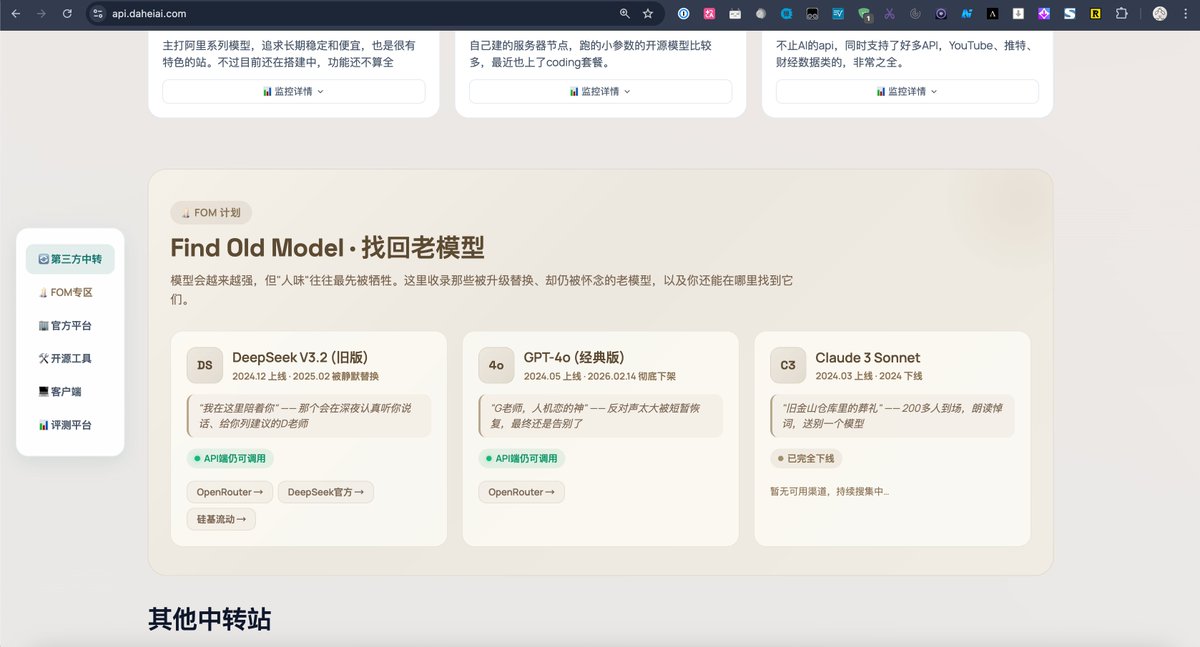Select 第三方中转 in the side navigation

(70, 259)
